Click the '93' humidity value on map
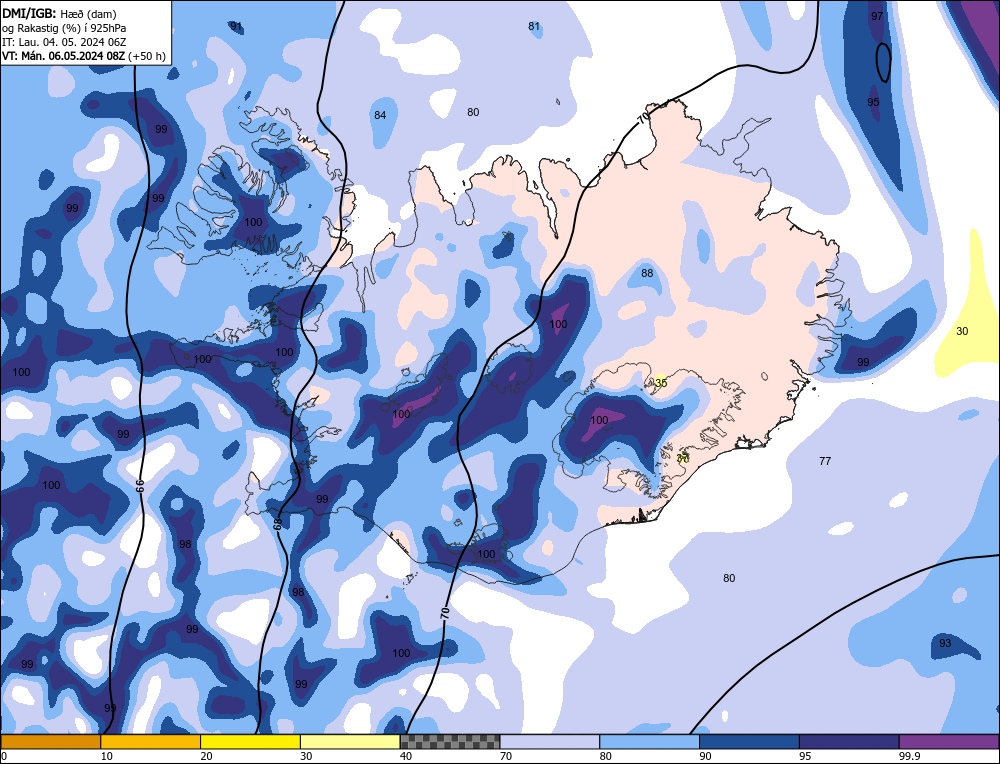The height and width of the screenshot is (764, 1000). point(945,643)
